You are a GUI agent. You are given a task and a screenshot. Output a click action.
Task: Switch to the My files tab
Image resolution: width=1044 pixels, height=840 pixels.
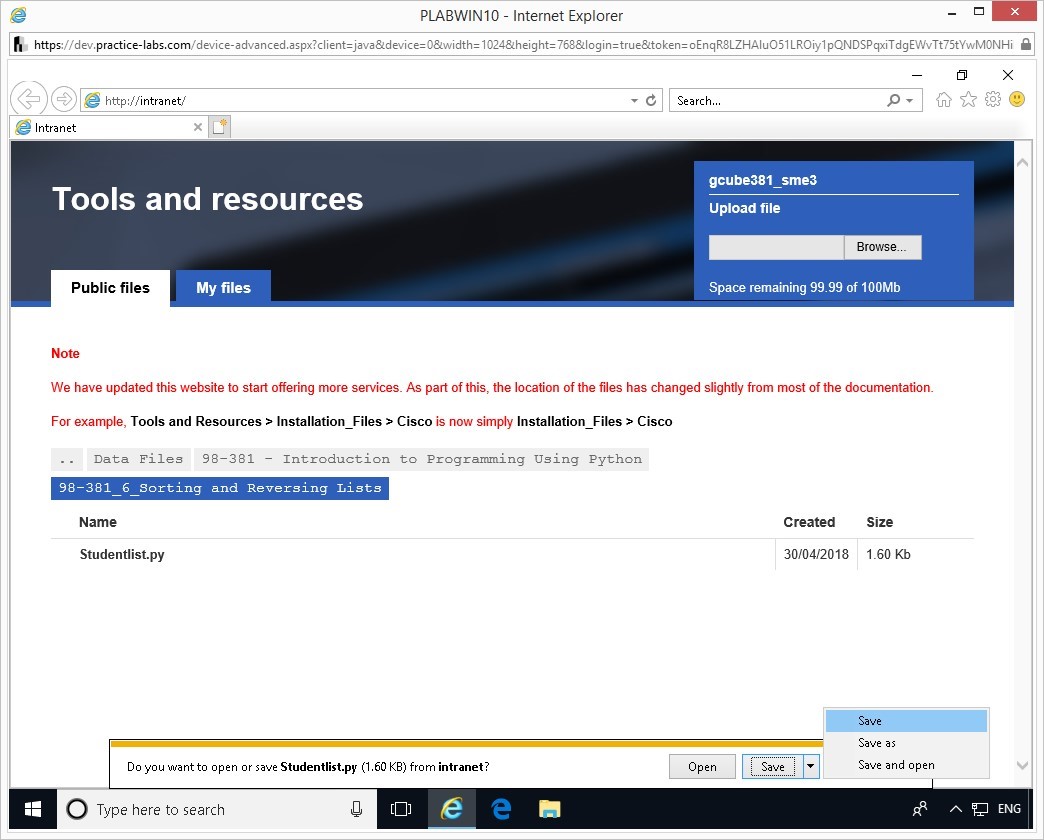pyautogui.click(x=223, y=288)
